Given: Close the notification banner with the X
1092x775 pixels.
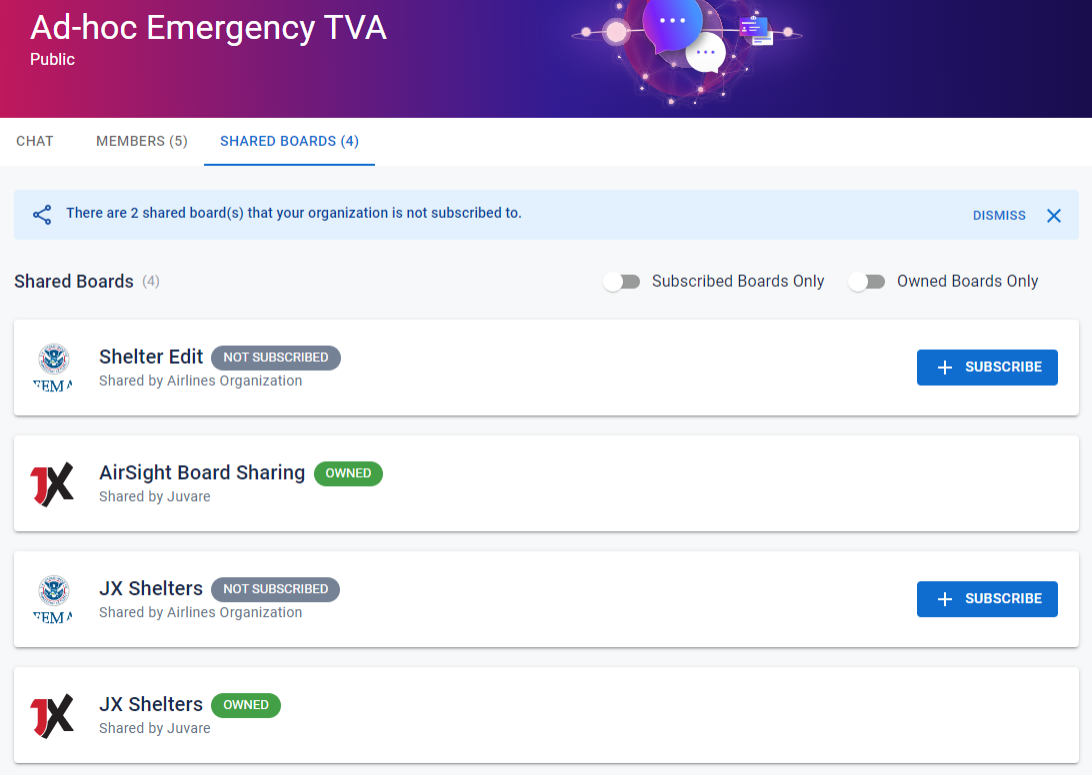Looking at the screenshot, I should point(1053,214).
